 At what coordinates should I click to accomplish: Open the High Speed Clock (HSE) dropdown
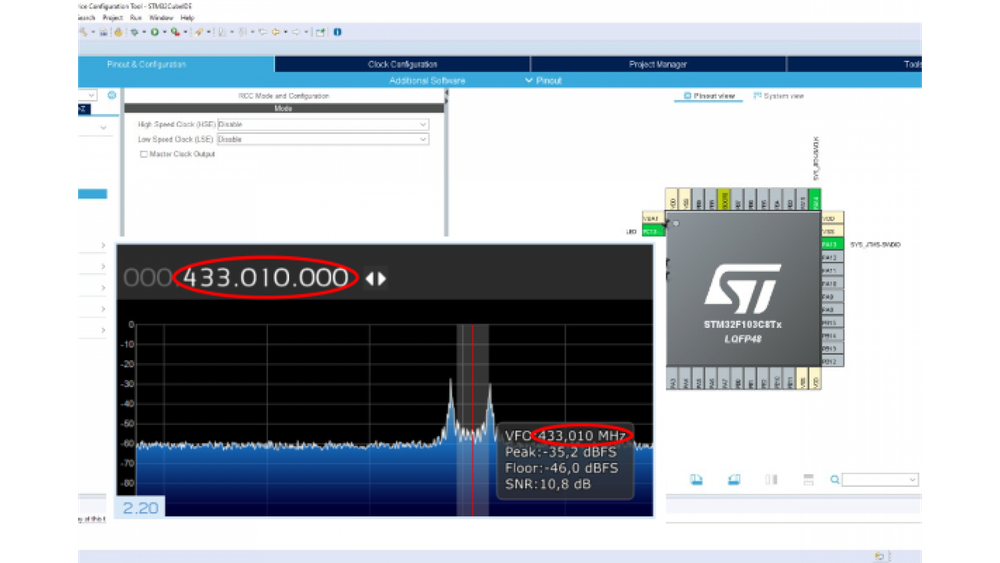(x=322, y=125)
